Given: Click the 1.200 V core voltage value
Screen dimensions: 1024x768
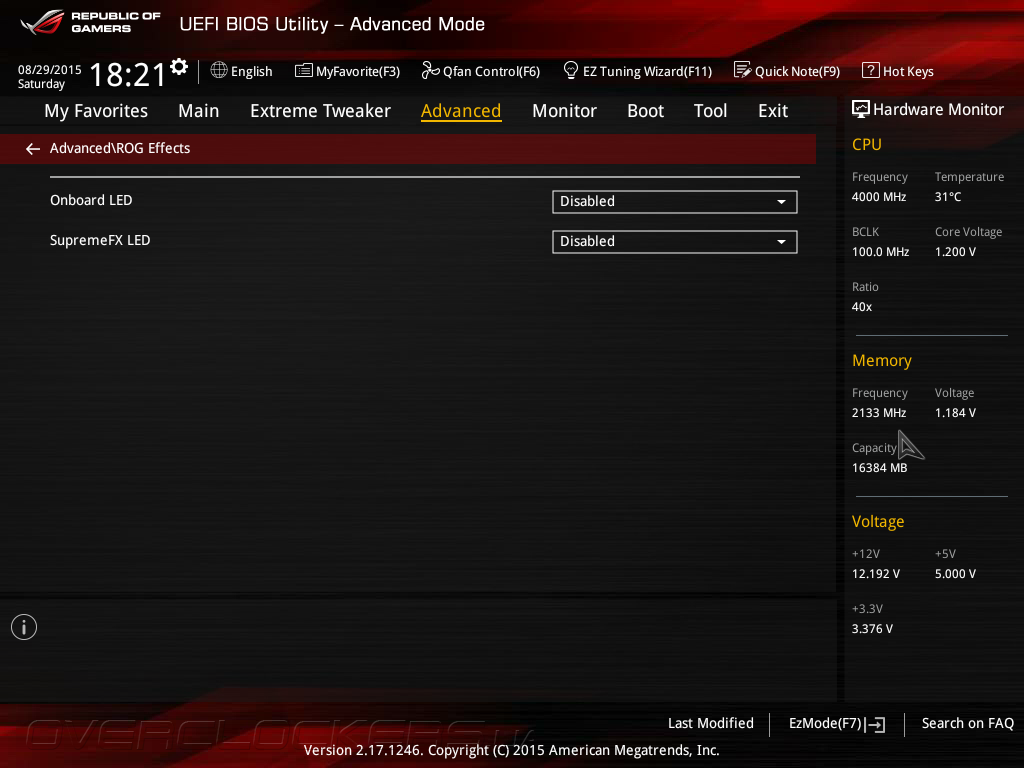Looking at the screenshot, I should pos(955,251).
